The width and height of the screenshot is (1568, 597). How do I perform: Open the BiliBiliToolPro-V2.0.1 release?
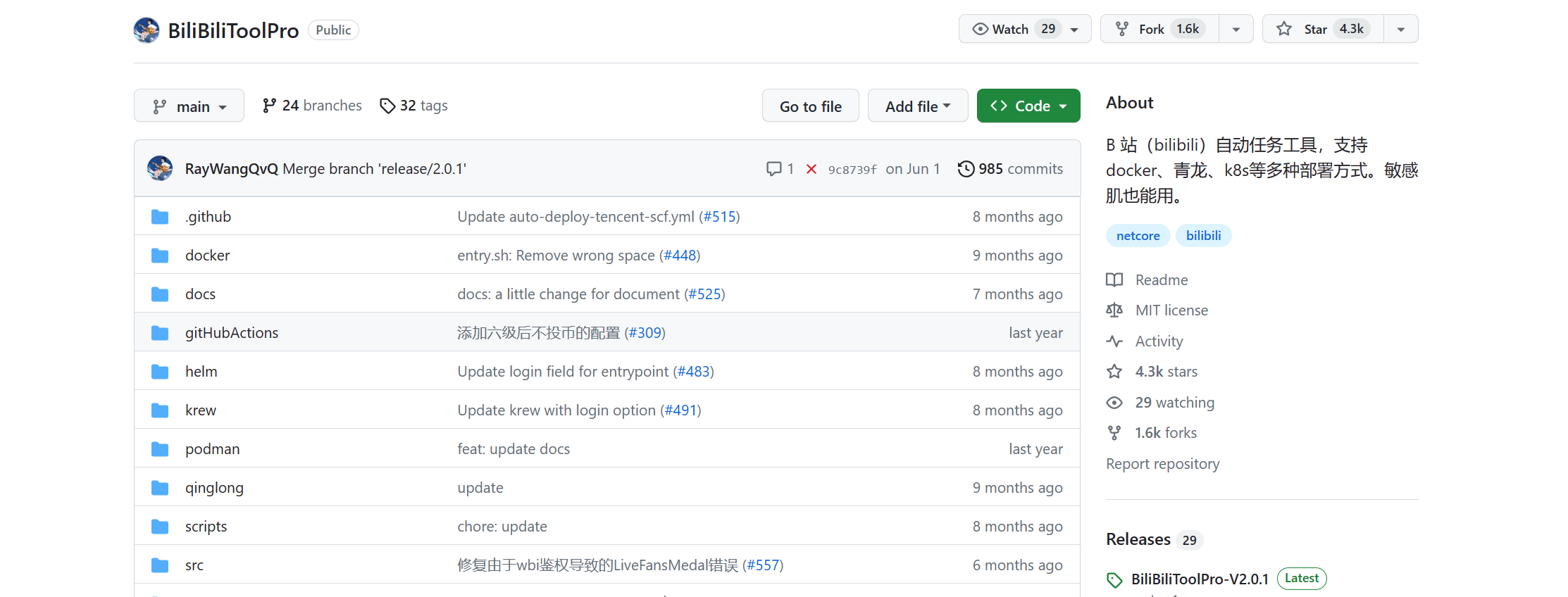1199,579
